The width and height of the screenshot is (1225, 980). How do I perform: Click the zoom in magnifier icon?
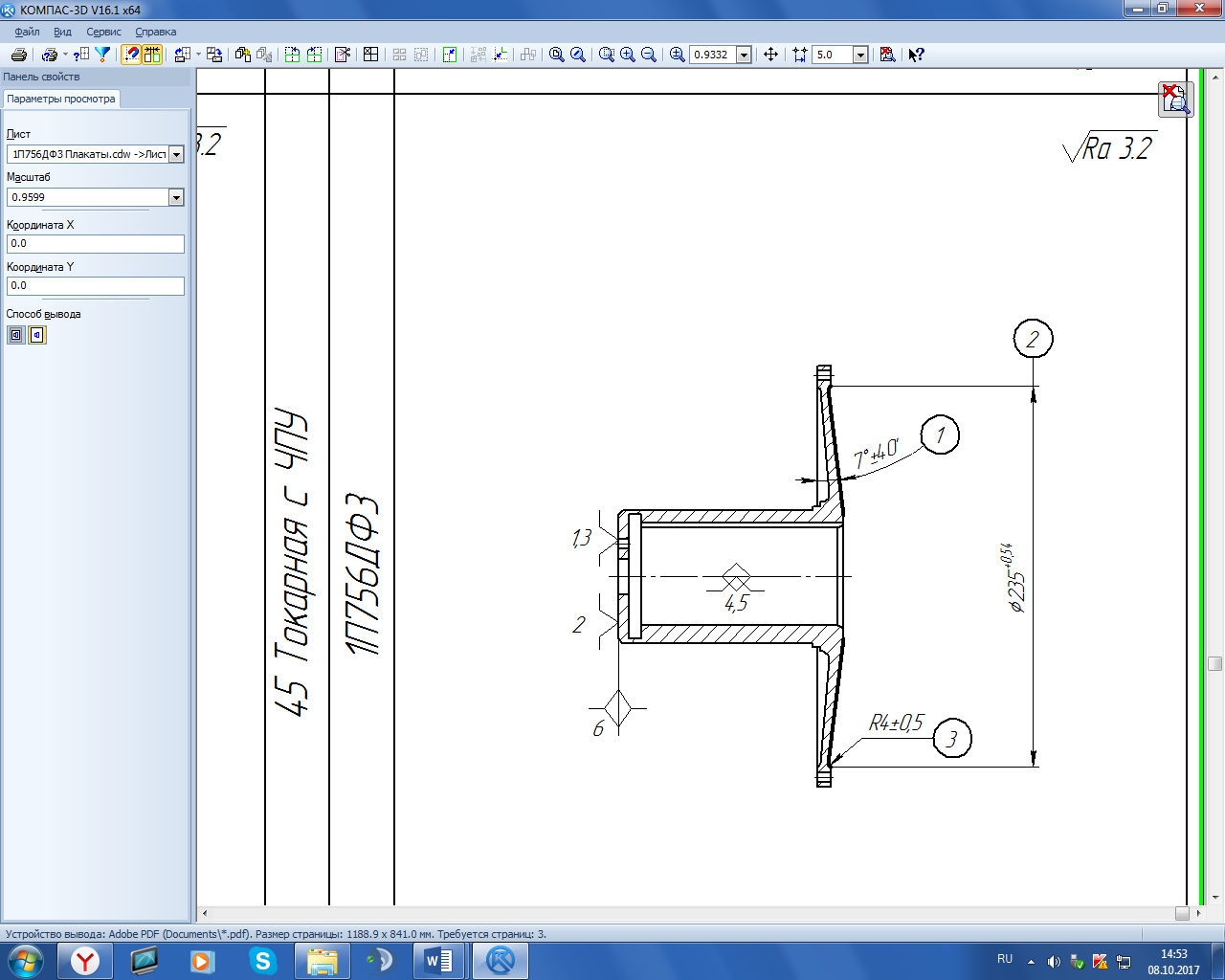(x=628, y=55)
